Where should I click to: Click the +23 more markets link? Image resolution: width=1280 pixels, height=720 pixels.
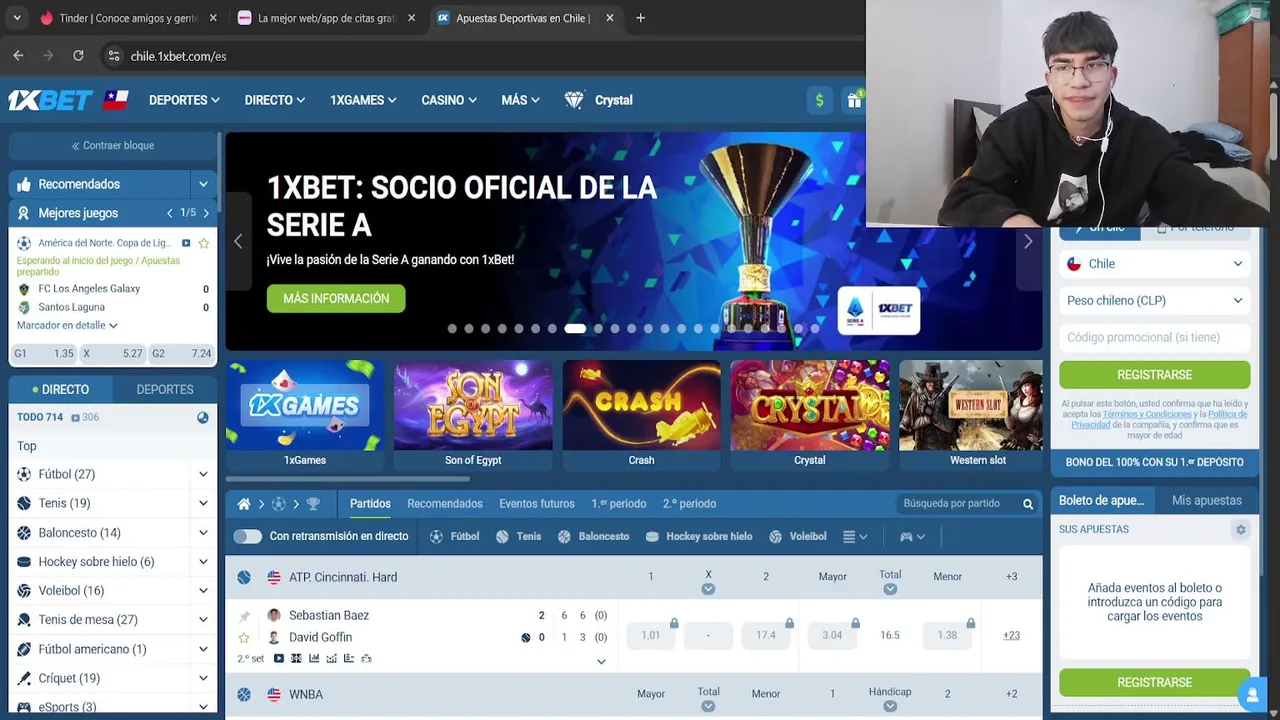point(1011,635)
